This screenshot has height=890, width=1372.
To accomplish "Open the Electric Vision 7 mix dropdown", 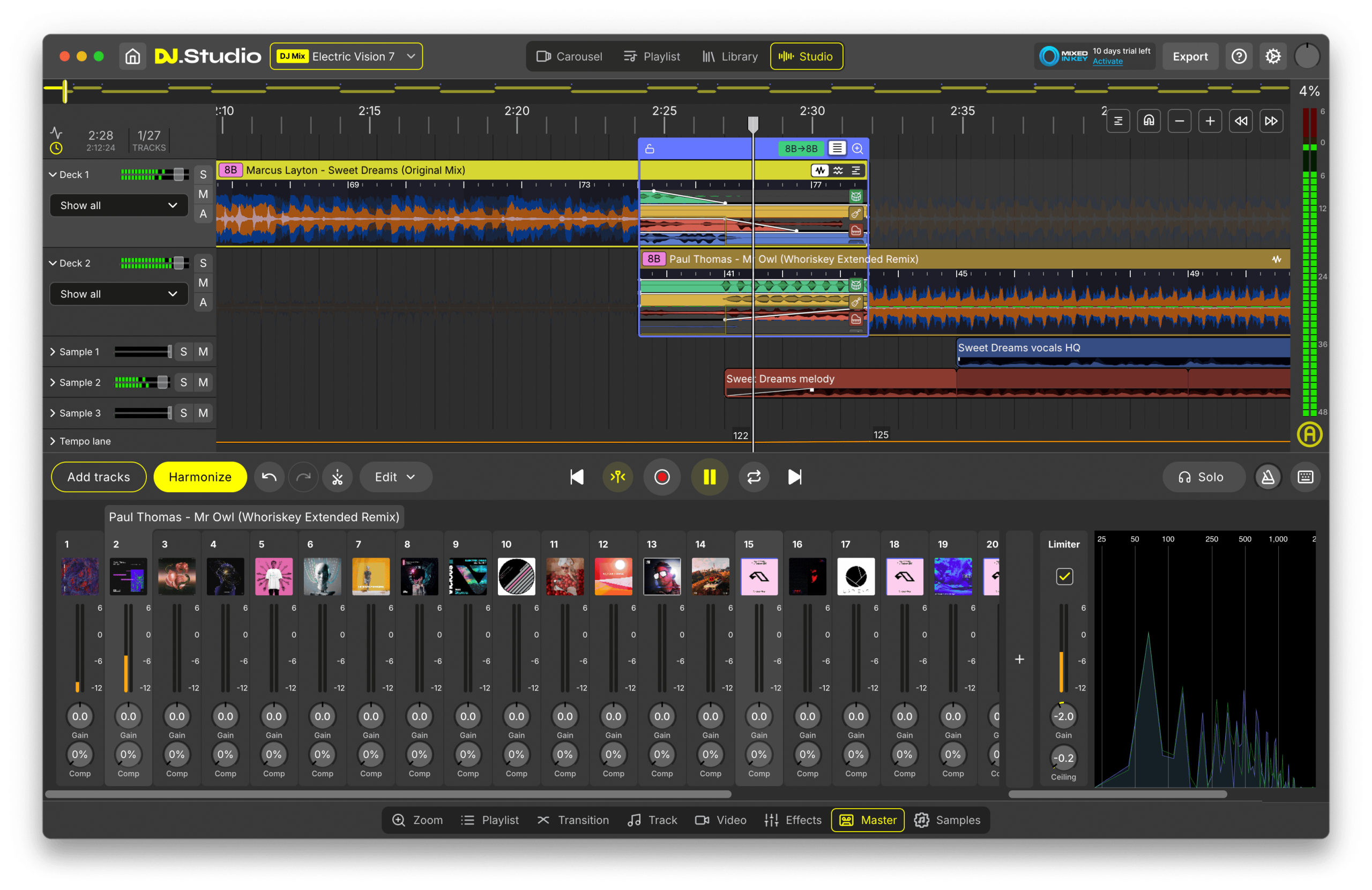I will click(x=346, y=56).
